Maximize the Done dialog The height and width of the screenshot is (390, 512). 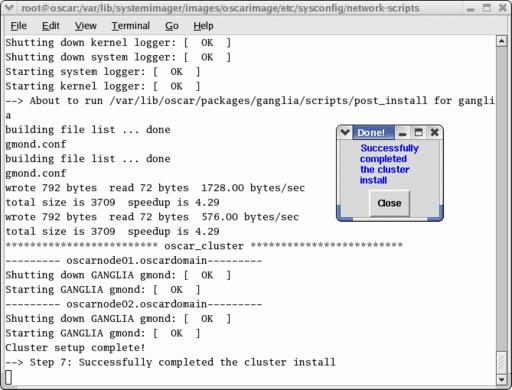[418, 133]
